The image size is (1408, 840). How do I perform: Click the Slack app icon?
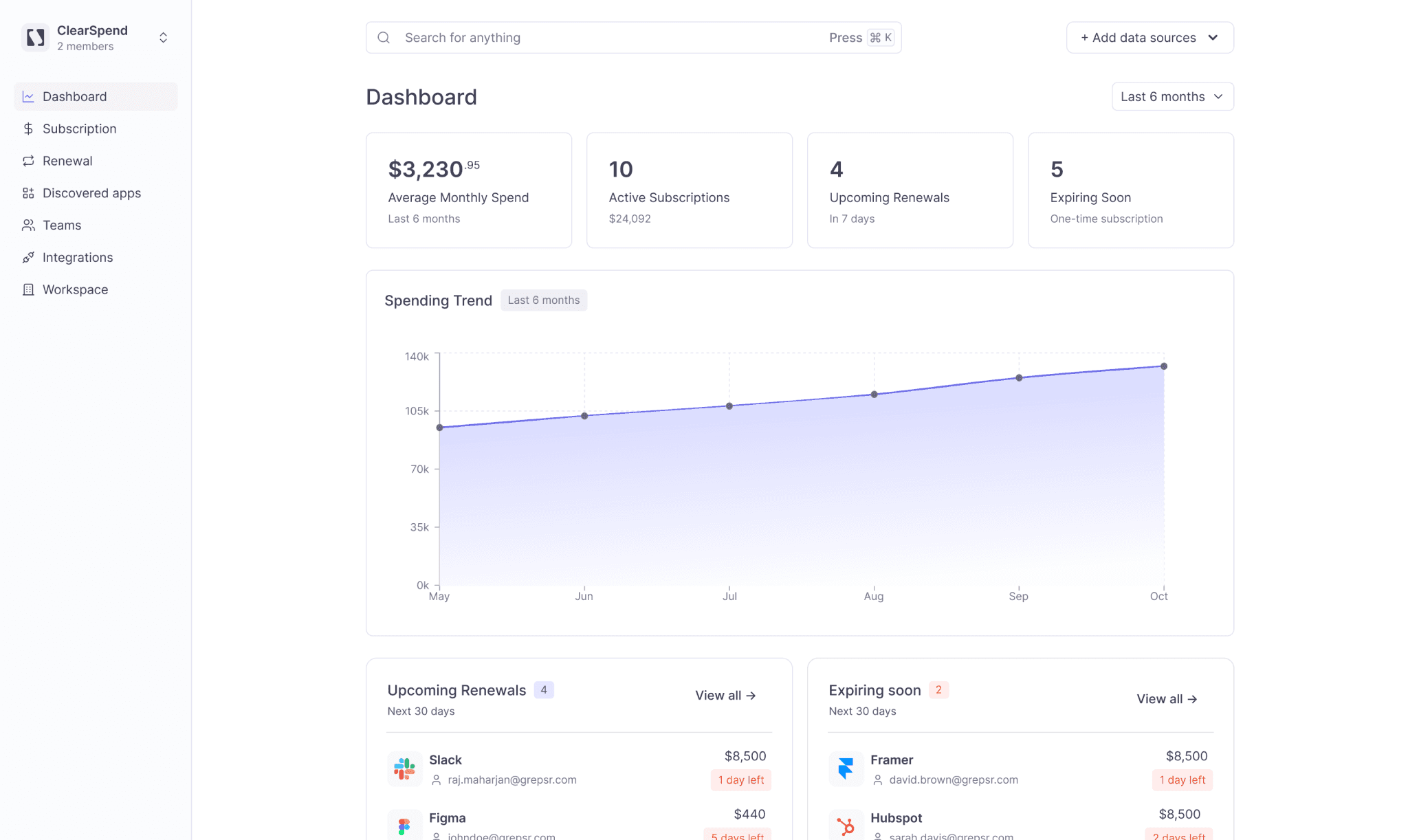404,769
